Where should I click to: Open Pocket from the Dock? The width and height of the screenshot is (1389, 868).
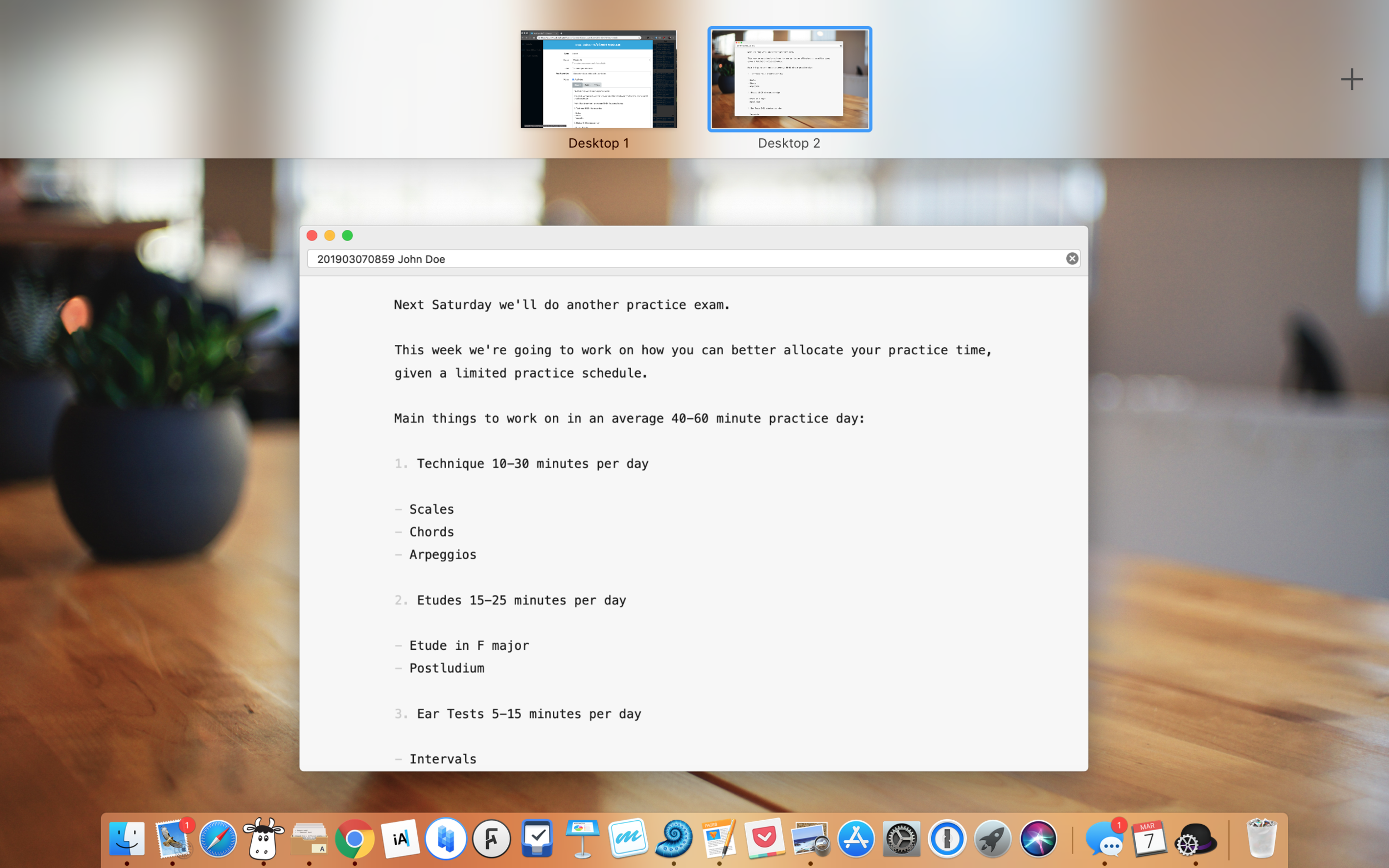(x=765, y=839)
